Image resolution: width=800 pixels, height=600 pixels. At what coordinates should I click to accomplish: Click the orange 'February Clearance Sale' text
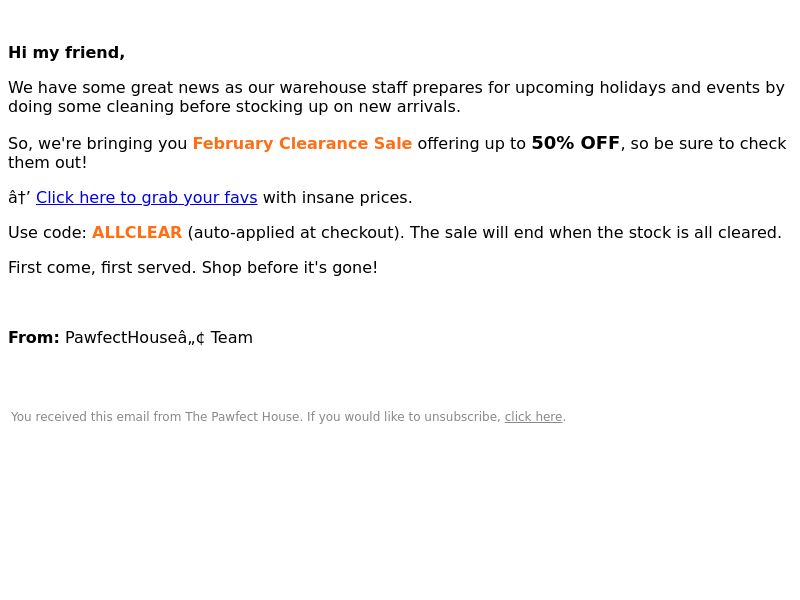302,143
